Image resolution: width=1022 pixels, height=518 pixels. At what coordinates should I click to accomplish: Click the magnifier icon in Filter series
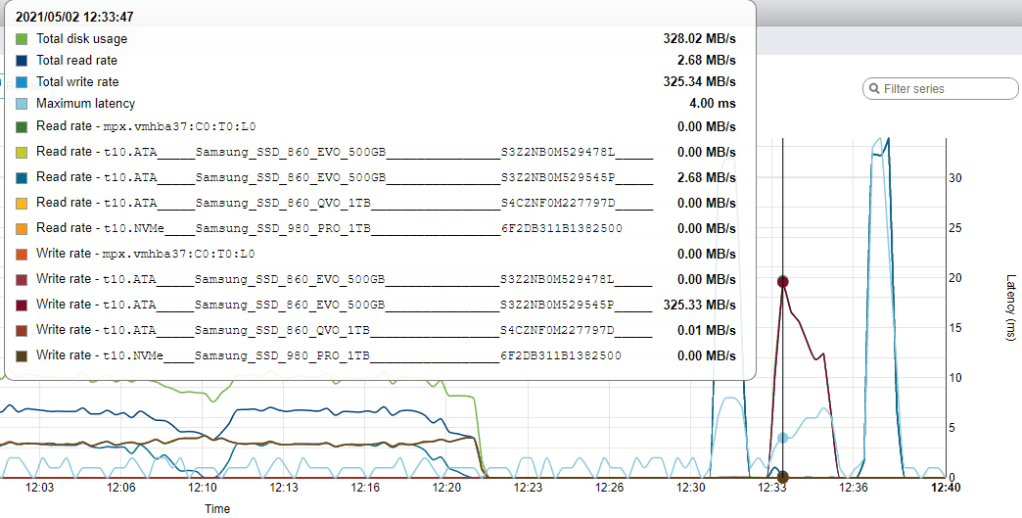pyautogui.click(x=874, y=89)
